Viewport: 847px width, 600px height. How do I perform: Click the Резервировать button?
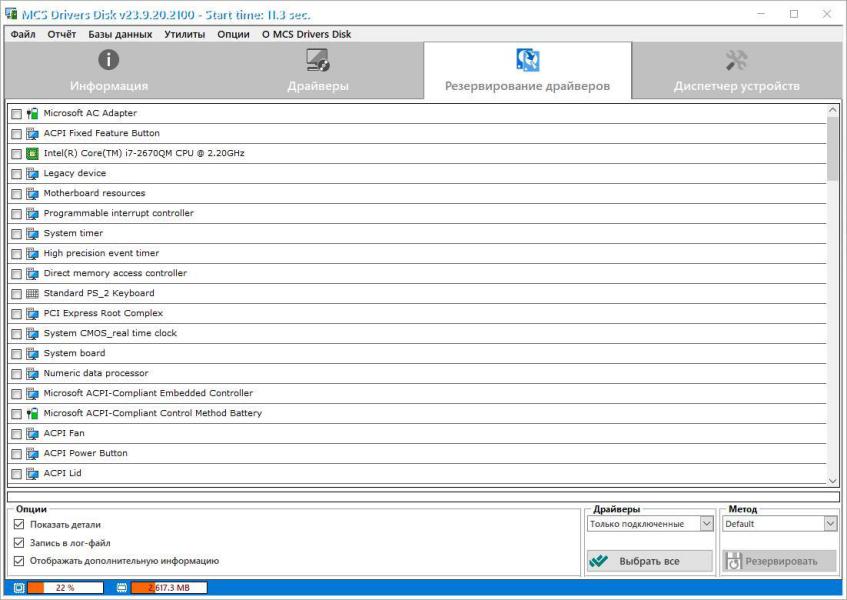coord(779,561)
